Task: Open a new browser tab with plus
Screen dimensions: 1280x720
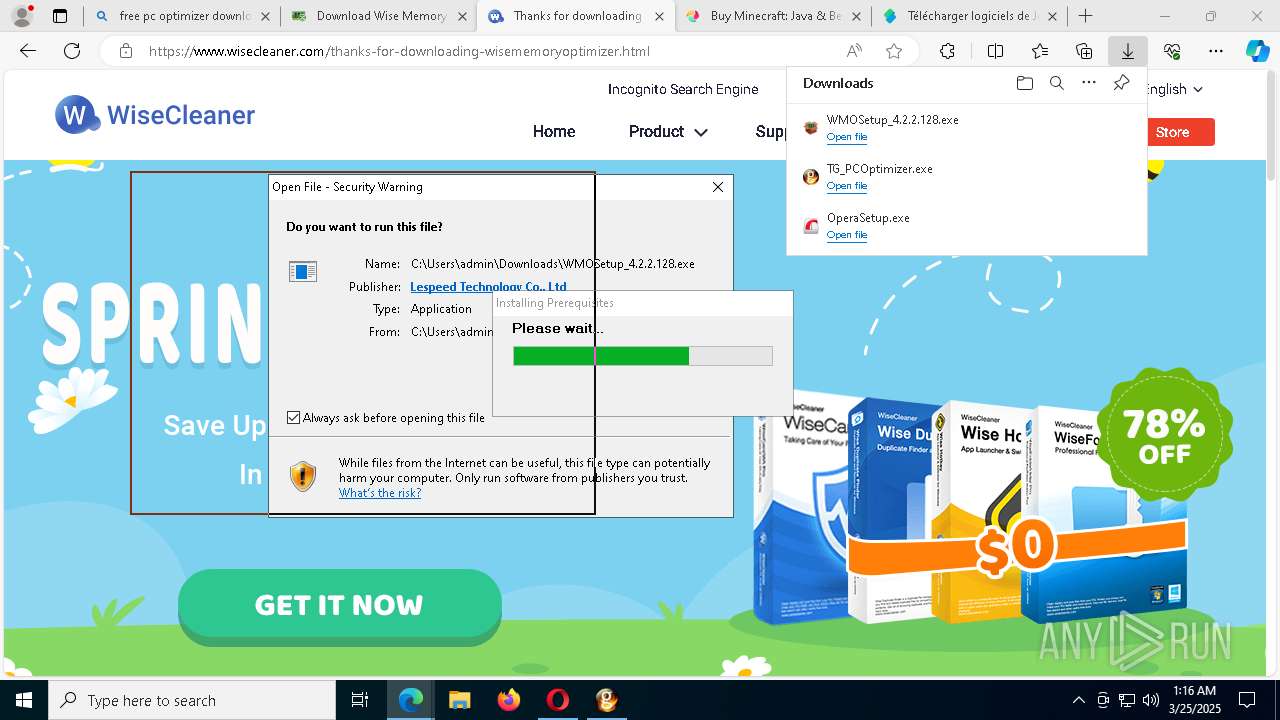Action: tap(1085, 16)
